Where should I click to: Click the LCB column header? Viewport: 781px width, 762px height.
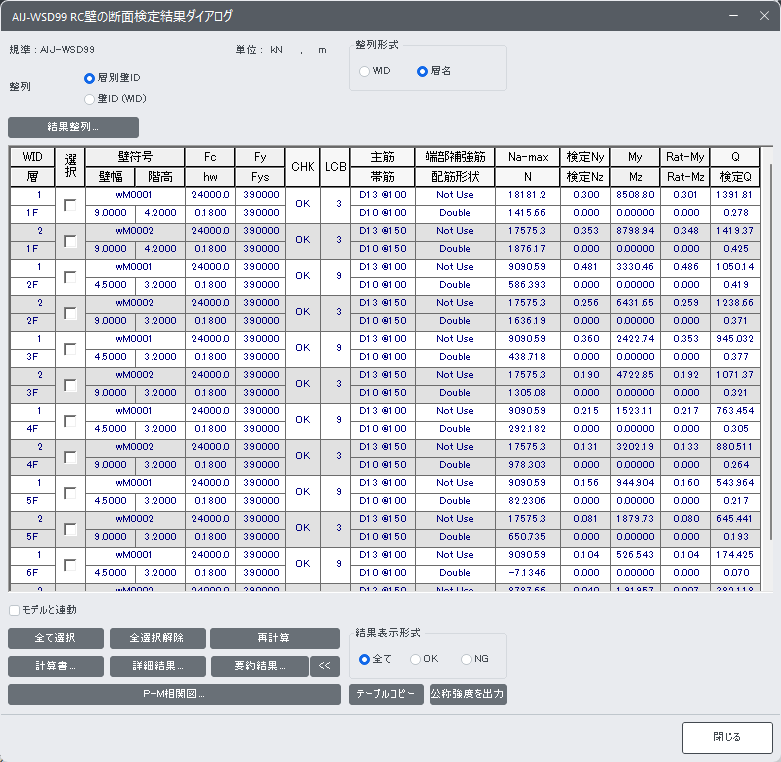tap(335, 167)
